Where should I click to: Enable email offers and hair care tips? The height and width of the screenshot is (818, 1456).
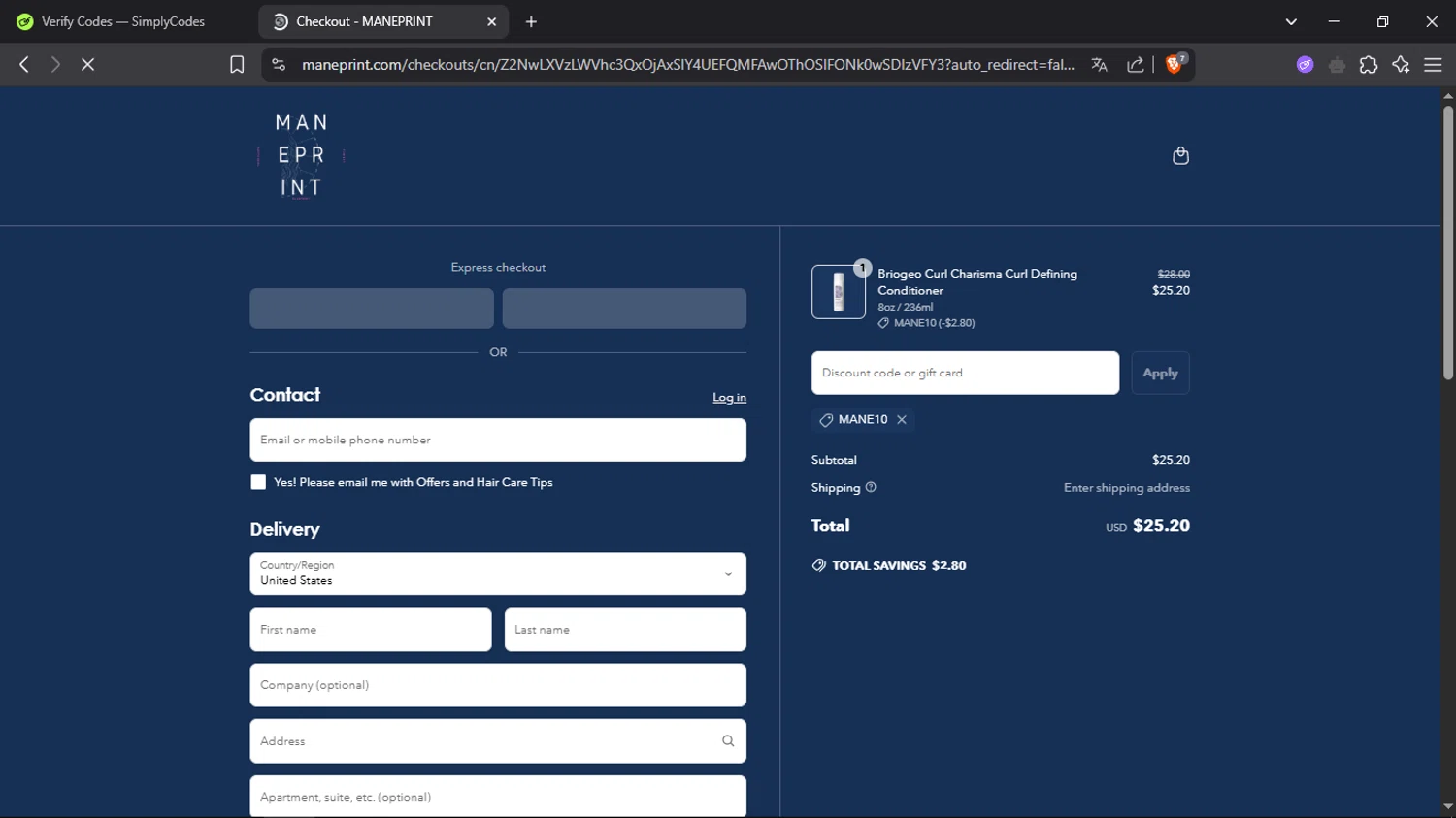[x=258, y=482]
